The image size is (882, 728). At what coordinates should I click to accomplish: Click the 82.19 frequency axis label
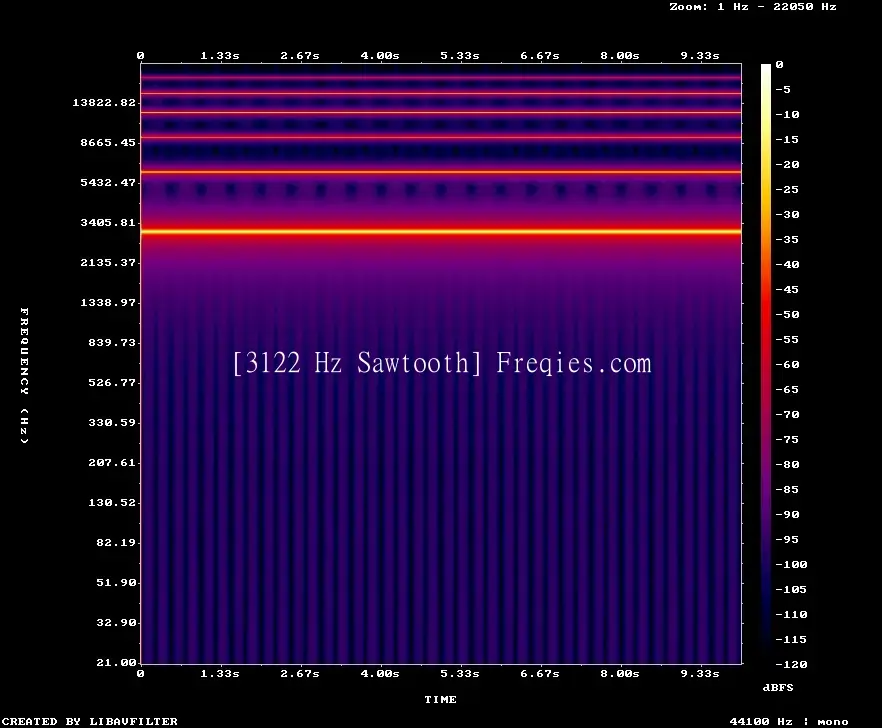coord(116,542)
